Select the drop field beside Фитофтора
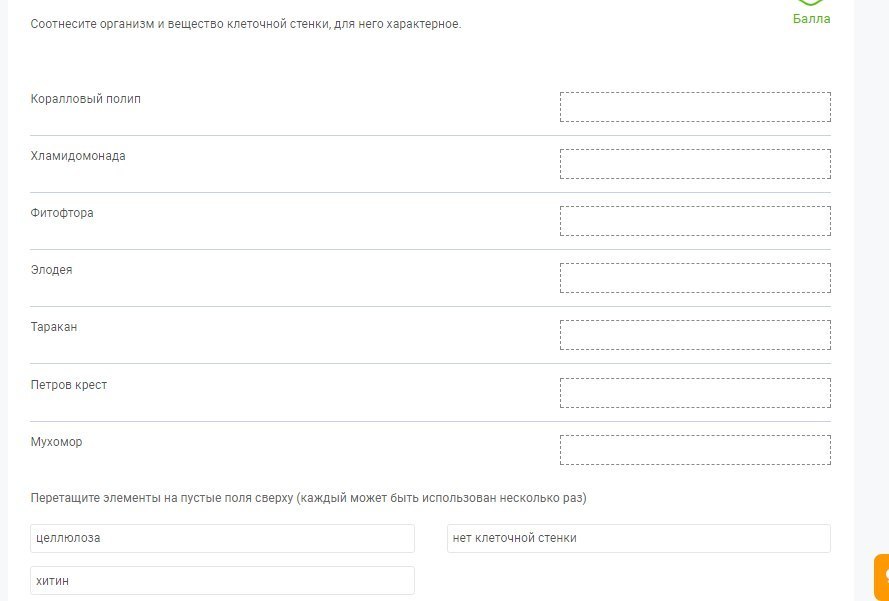889x601 pixels. pyautogui.click(x=695, y=221)
